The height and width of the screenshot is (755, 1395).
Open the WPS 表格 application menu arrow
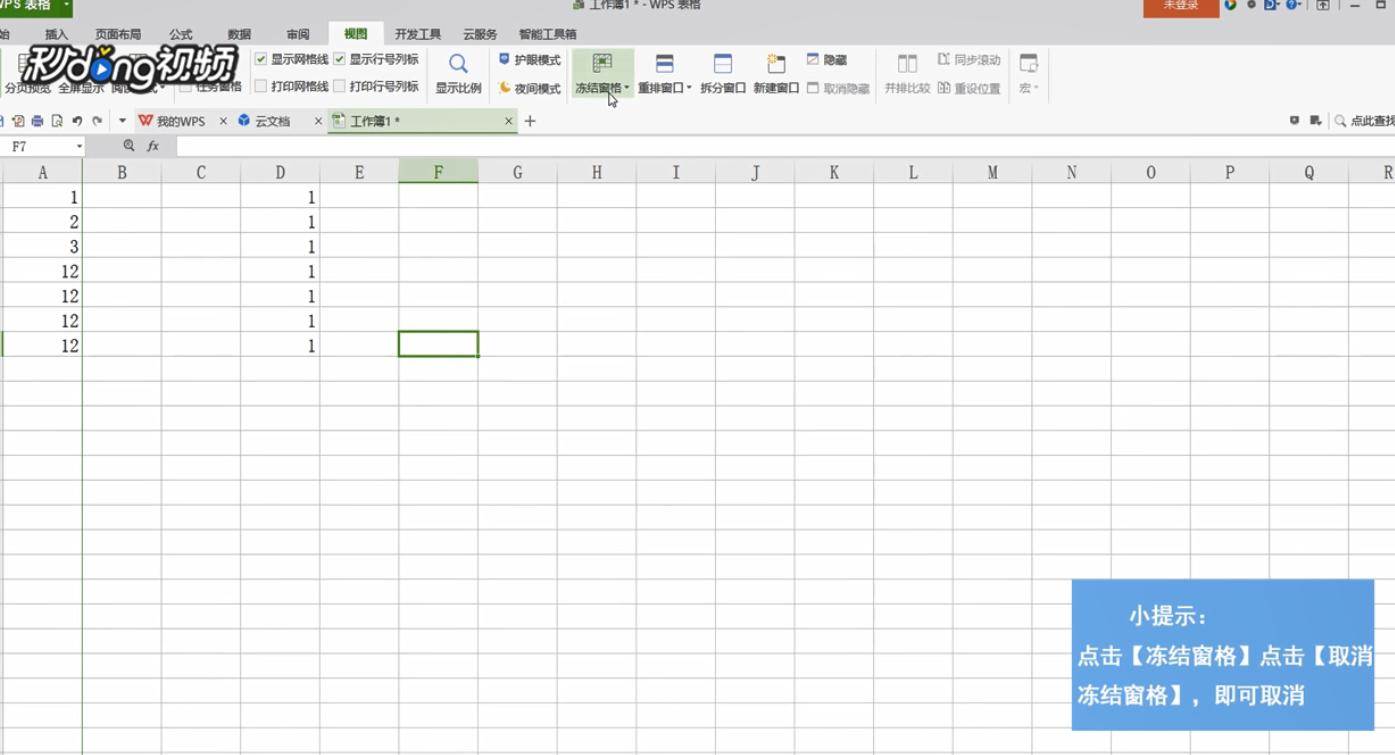point(66,5)
